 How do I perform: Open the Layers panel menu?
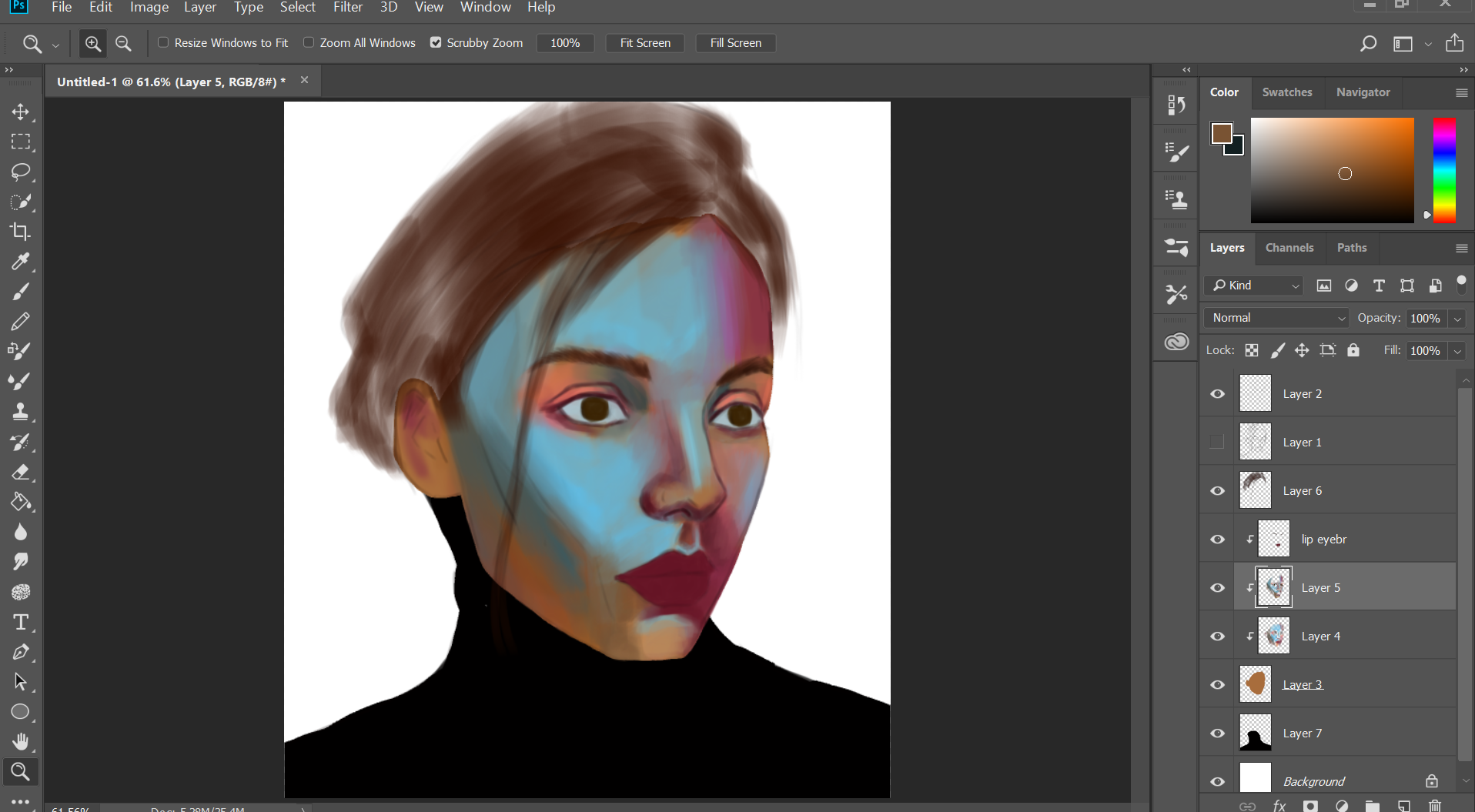click(1461, 248)
